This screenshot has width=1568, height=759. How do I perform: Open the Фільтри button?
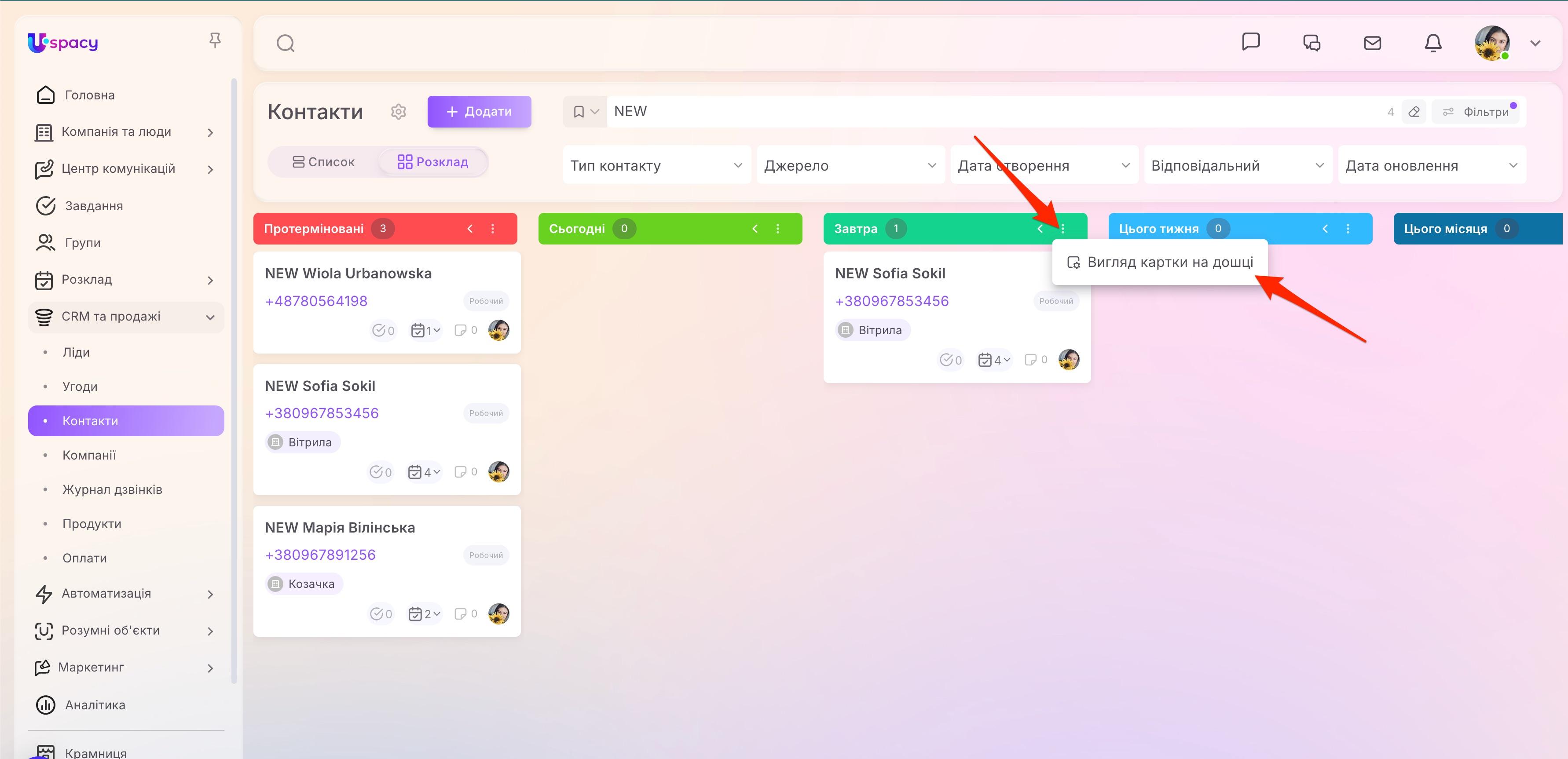click(x=1476, y=112)
